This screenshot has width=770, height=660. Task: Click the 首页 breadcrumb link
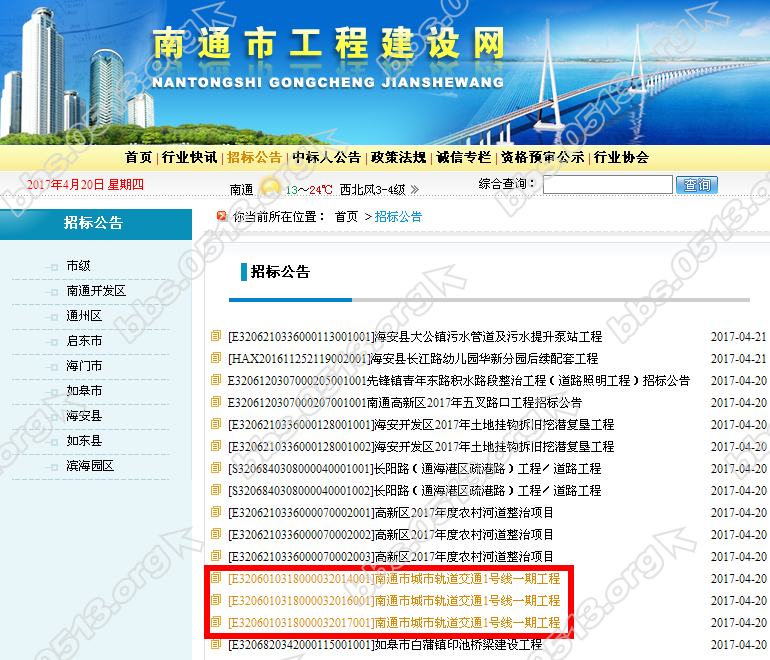point(346,216)
